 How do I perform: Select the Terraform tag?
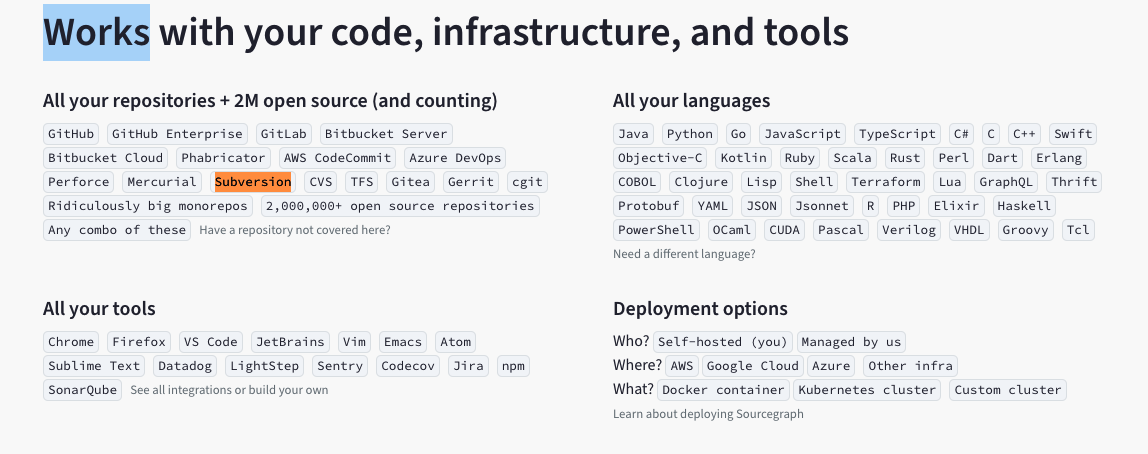pos(886,182)
